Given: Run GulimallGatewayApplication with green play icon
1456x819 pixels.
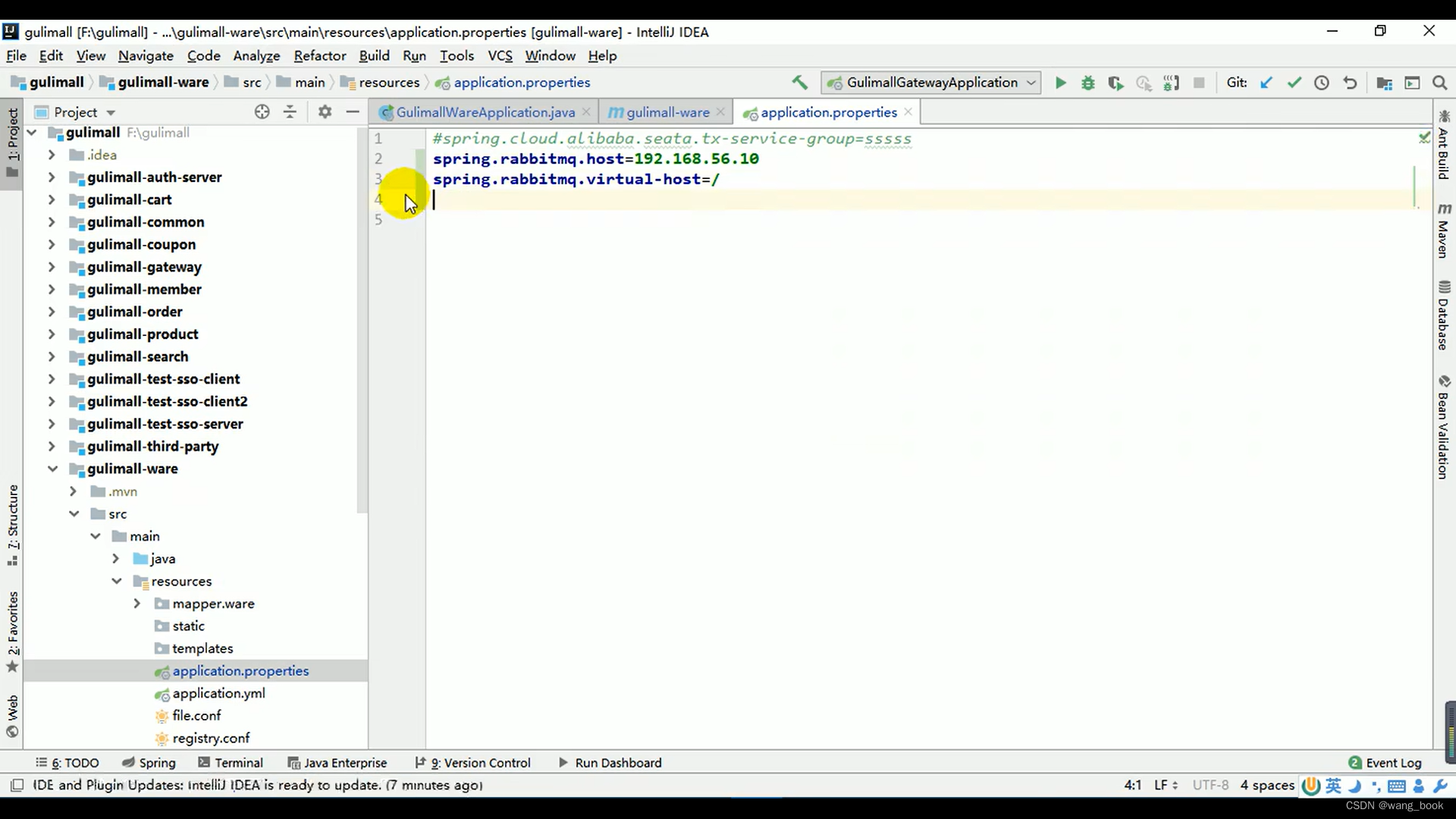Looking at the screenshot, I should coord(1060,83).
